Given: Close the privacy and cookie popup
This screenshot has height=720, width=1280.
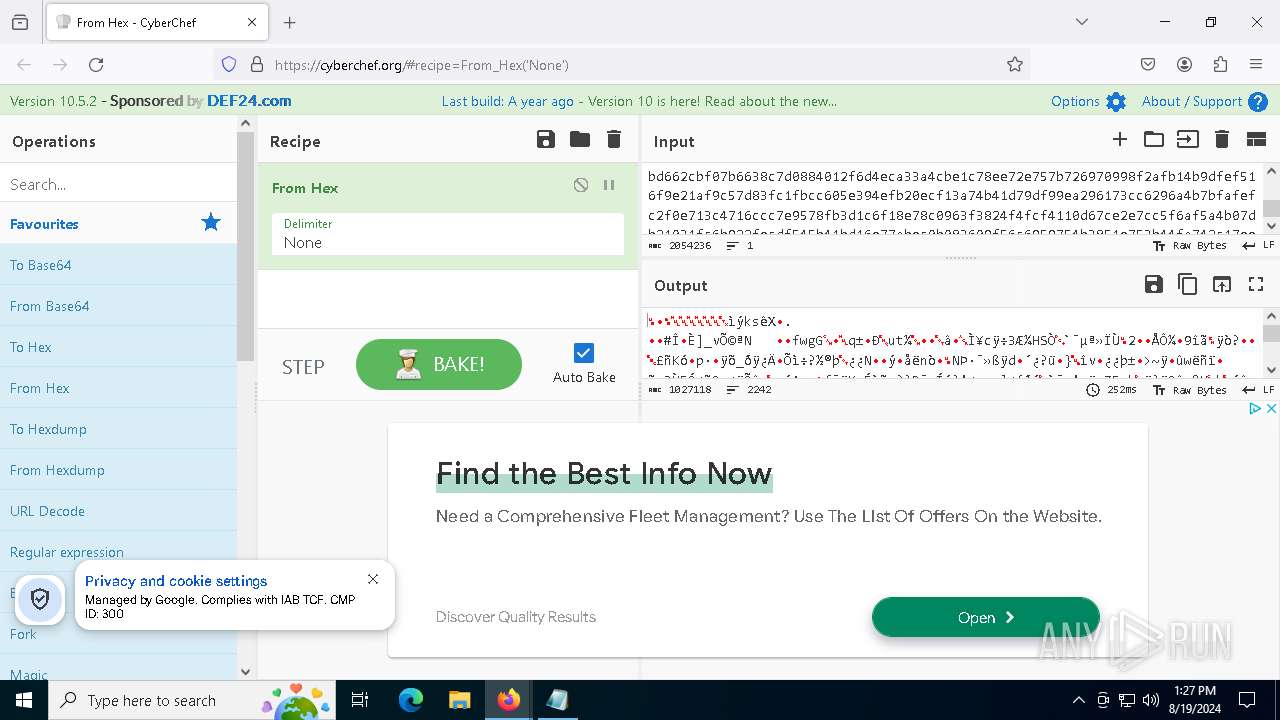Looking at the screenshot, I should click(x=373, y=579).
